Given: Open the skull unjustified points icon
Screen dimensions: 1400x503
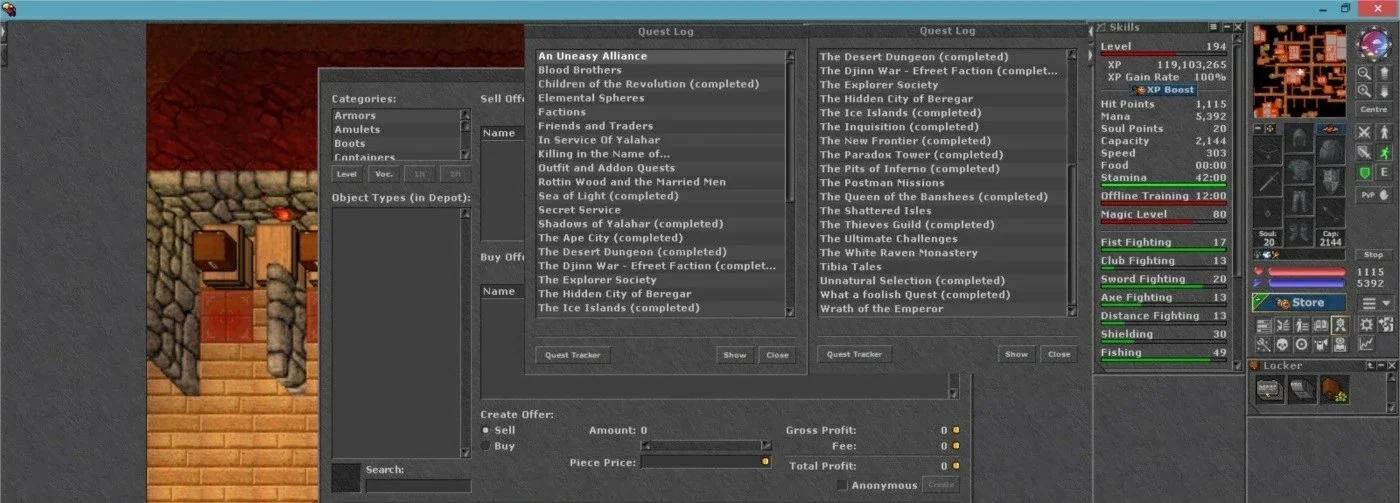Looking at the screenshot, I should [x=1282, y=345].
